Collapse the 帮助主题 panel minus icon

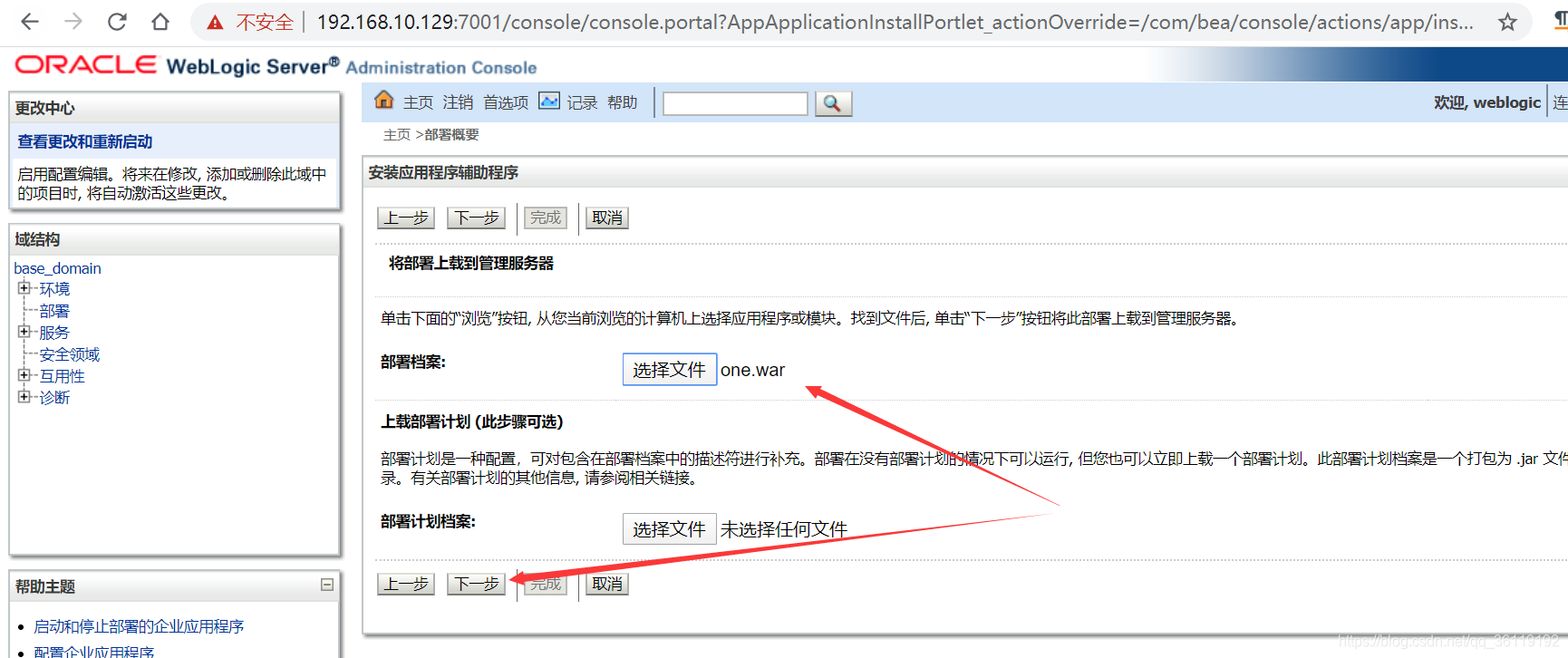pos(327,585)
